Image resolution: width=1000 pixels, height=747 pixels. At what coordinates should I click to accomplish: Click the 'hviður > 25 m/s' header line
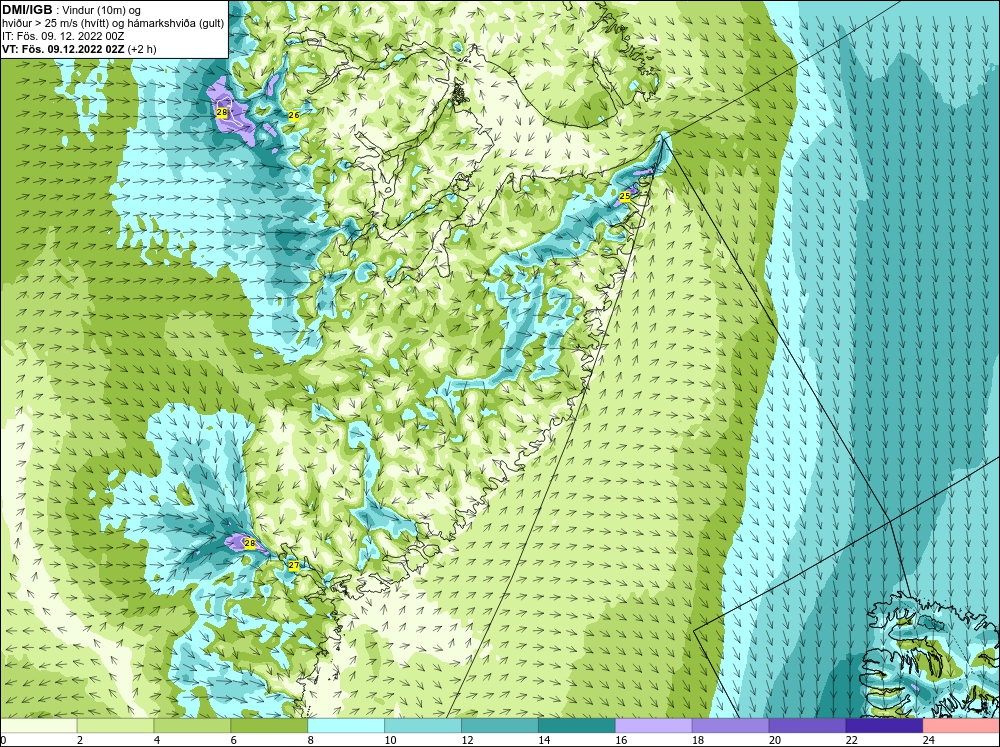tap(113, 23)
